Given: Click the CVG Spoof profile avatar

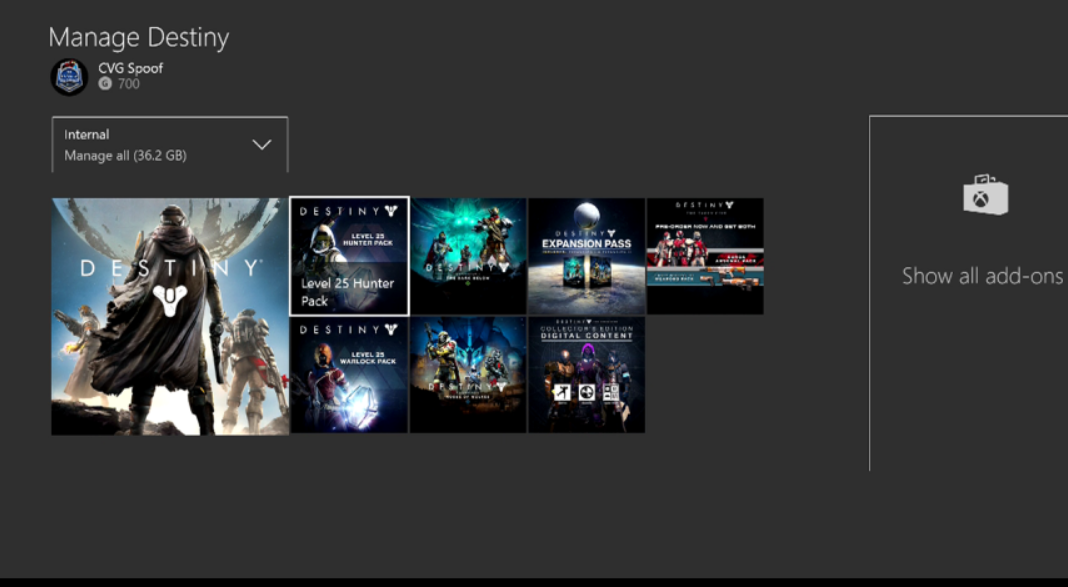Looking at the screenshot, I should point(69,76).
